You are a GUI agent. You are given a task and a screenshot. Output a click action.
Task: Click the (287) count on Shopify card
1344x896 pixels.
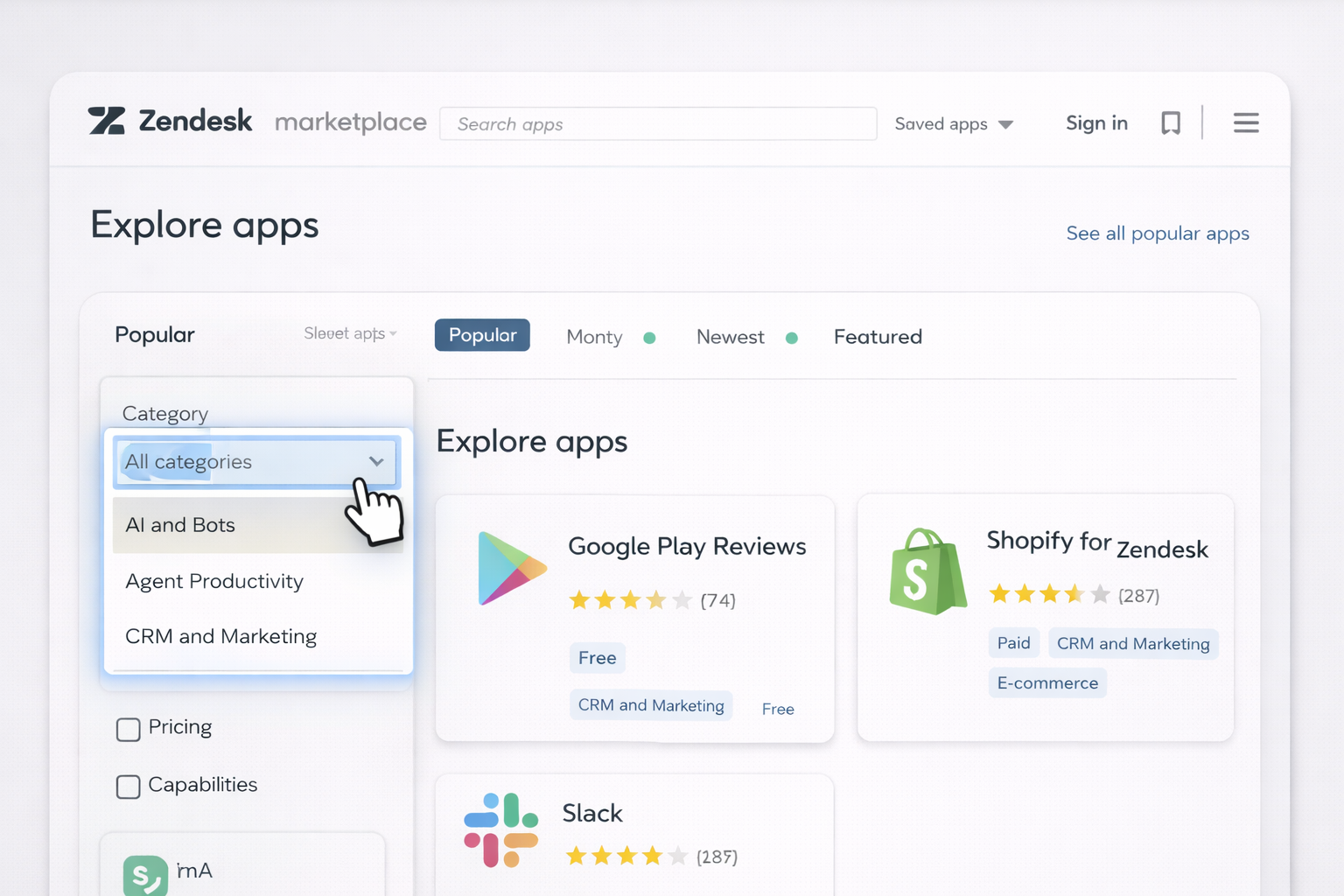(1138, 596)
